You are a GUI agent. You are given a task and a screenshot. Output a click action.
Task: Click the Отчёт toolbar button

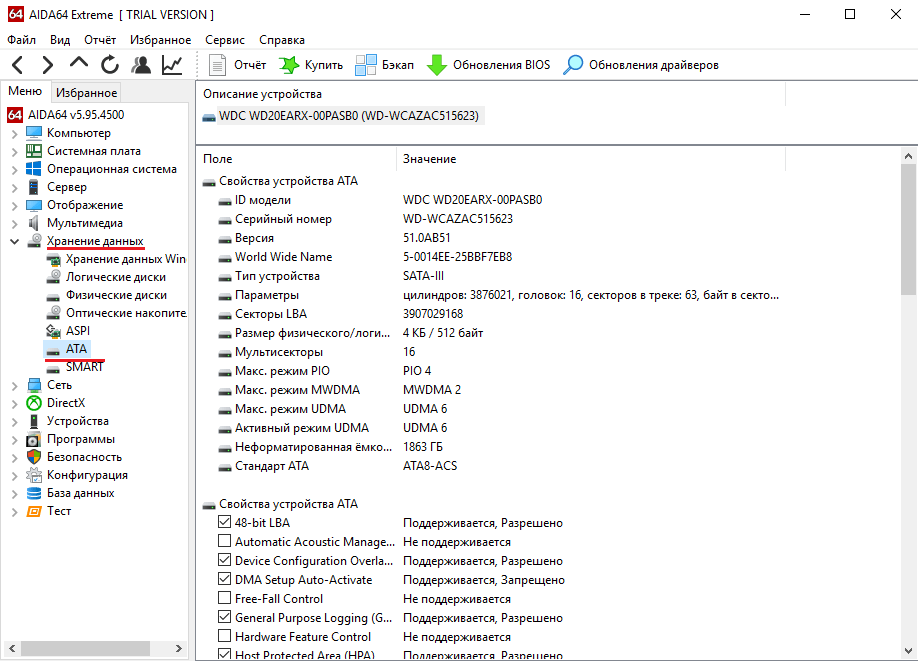coord(238,65)
